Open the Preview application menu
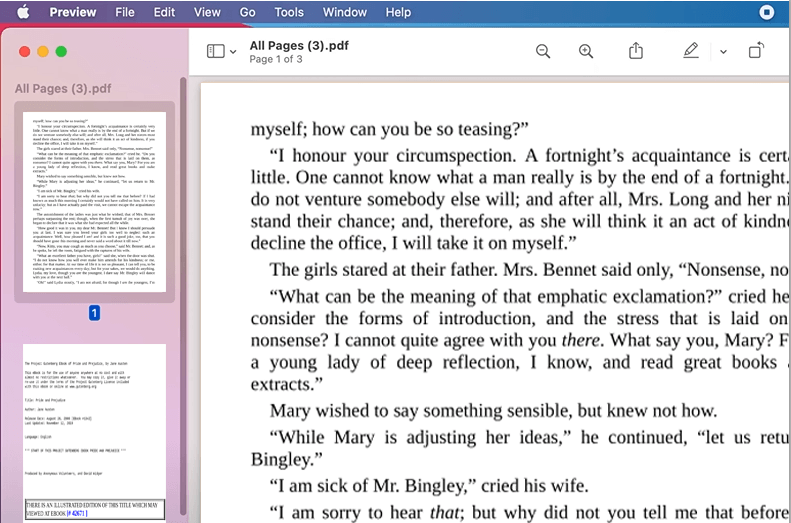791x523 pixels. 73,12
